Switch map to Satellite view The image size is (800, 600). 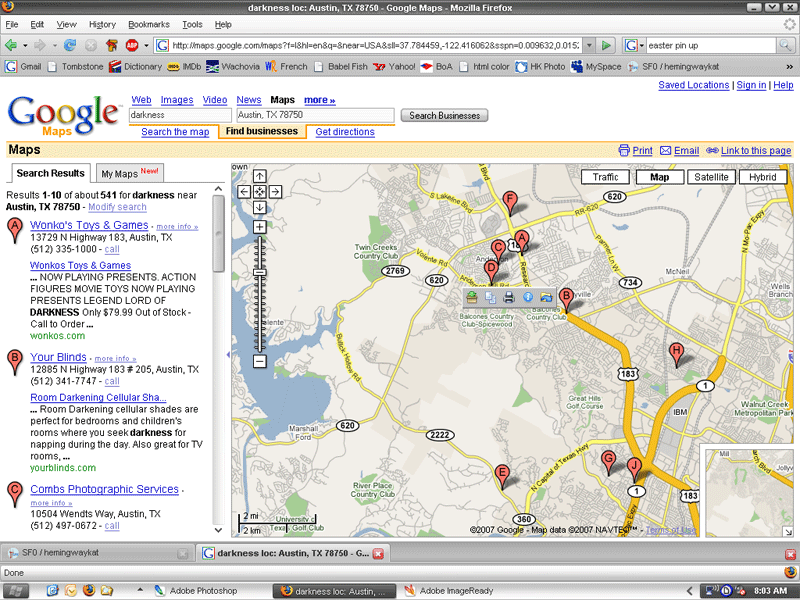point(712,177)
